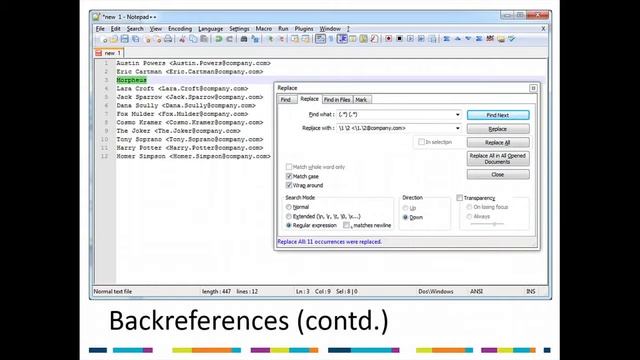Enable the Transparency checkbox
Screen dimensions: 640x360
(460, 198)
